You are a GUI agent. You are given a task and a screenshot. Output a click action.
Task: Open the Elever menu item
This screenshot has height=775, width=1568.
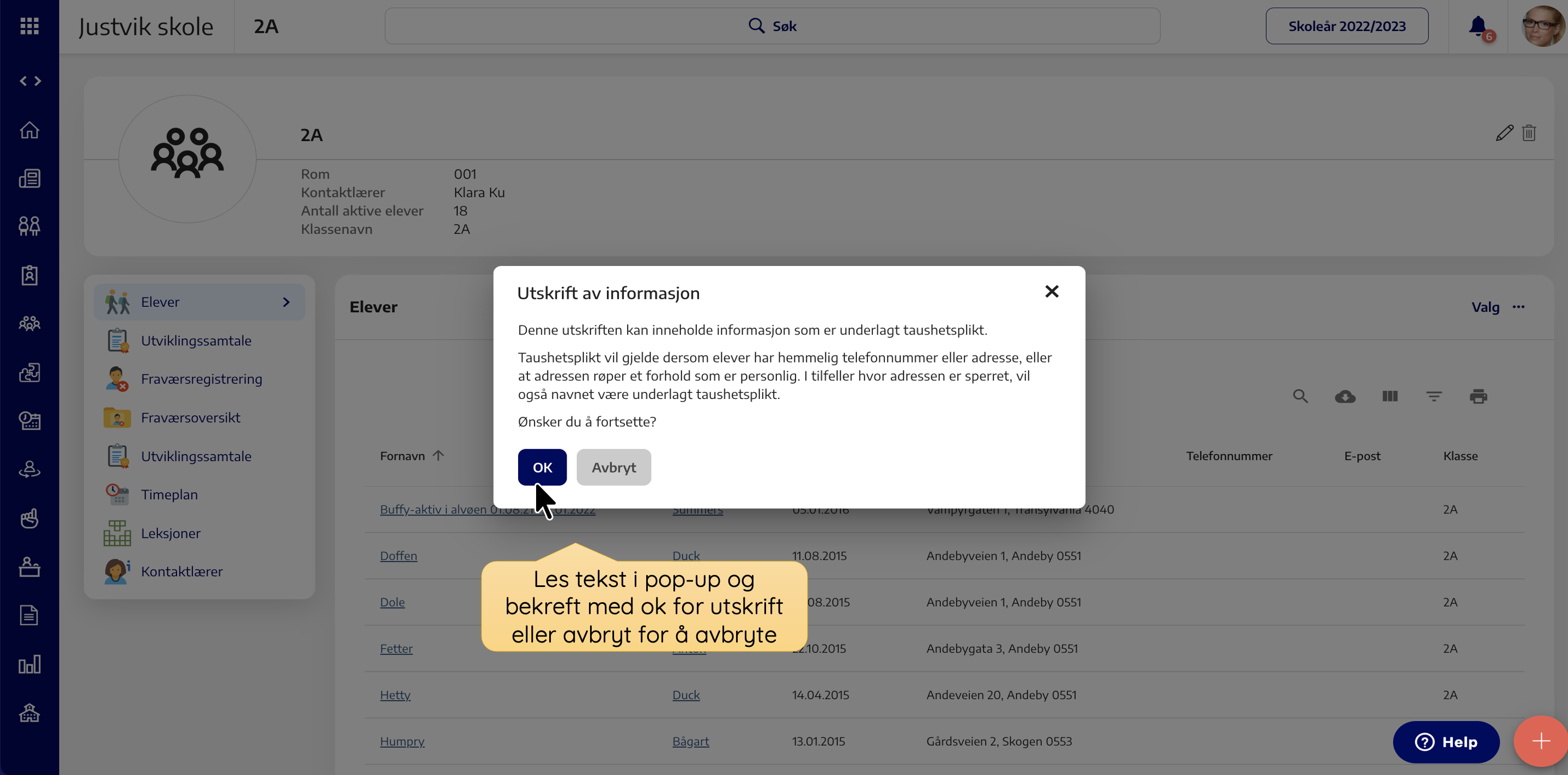click(x=199, y=302)
